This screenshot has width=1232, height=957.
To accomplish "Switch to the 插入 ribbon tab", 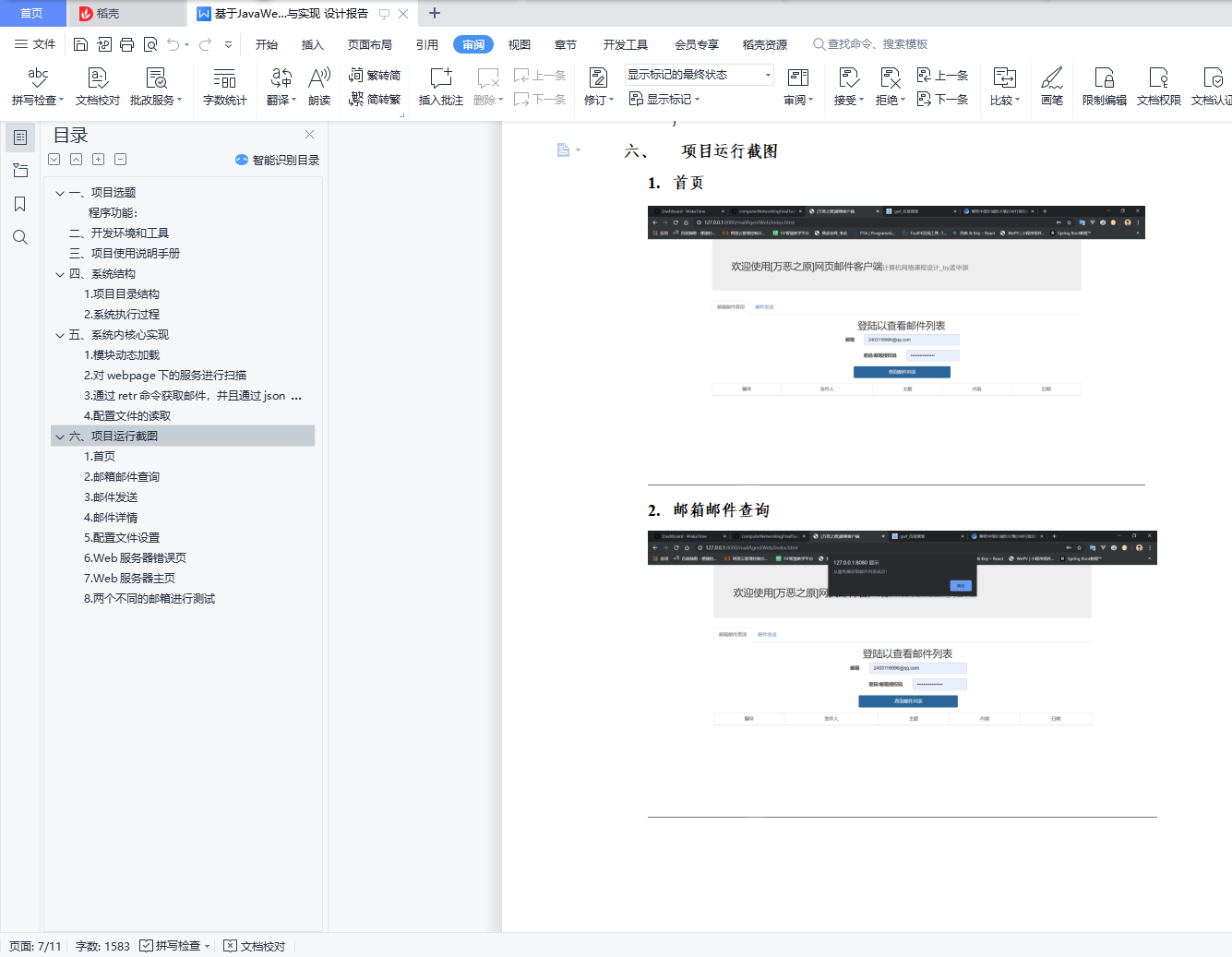I will tap(313, 44).
